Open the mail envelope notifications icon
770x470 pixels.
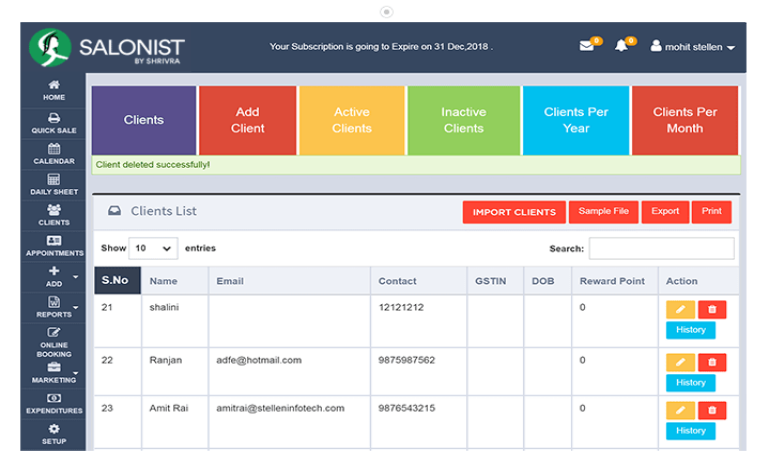(586, 46)
